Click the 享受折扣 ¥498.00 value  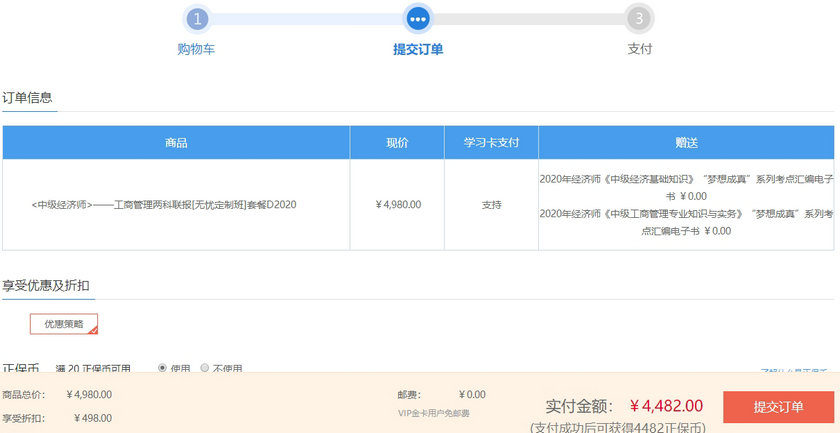point(93,418)
